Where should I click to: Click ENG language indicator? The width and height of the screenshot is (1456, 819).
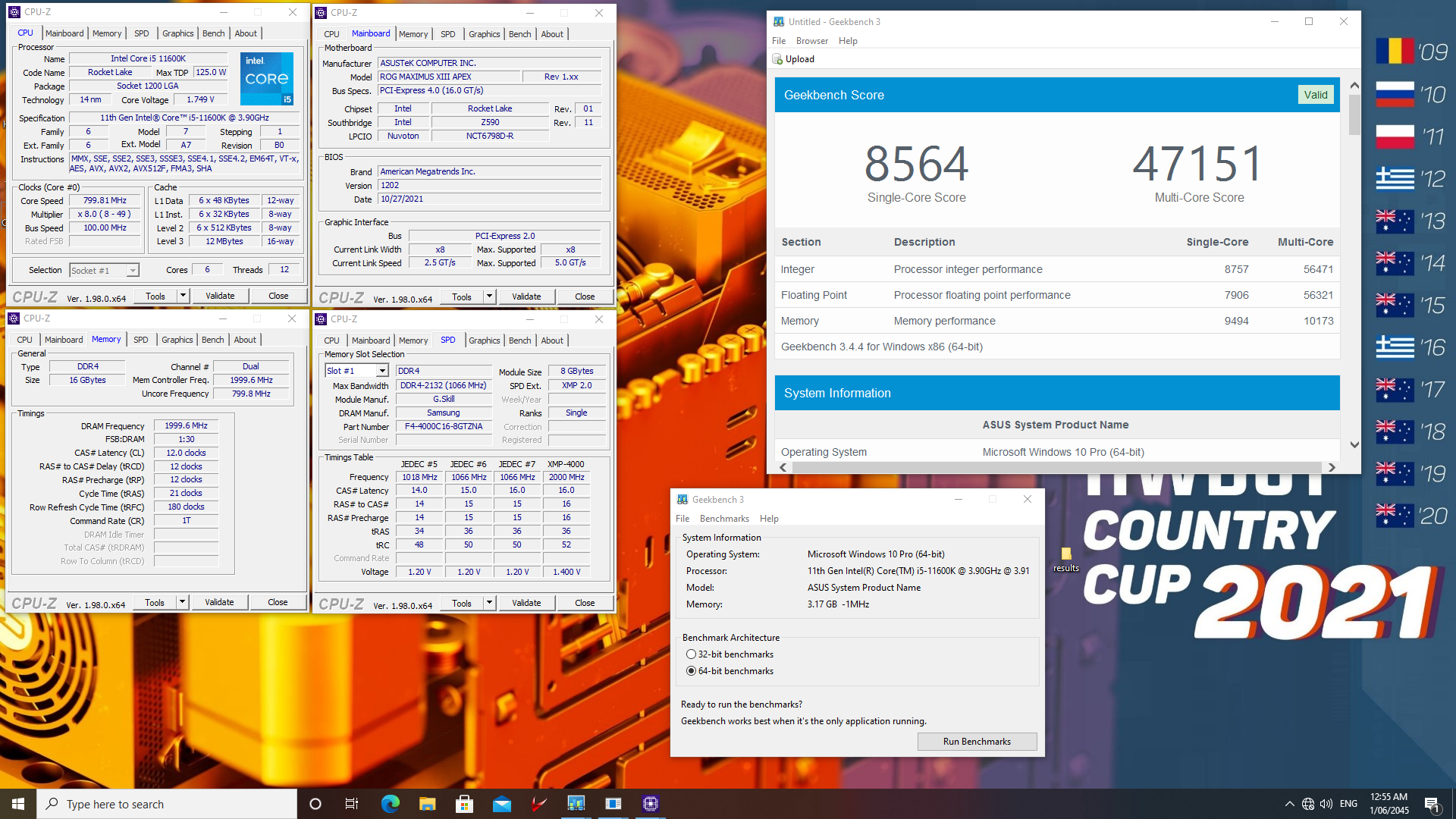point(1348,804)
